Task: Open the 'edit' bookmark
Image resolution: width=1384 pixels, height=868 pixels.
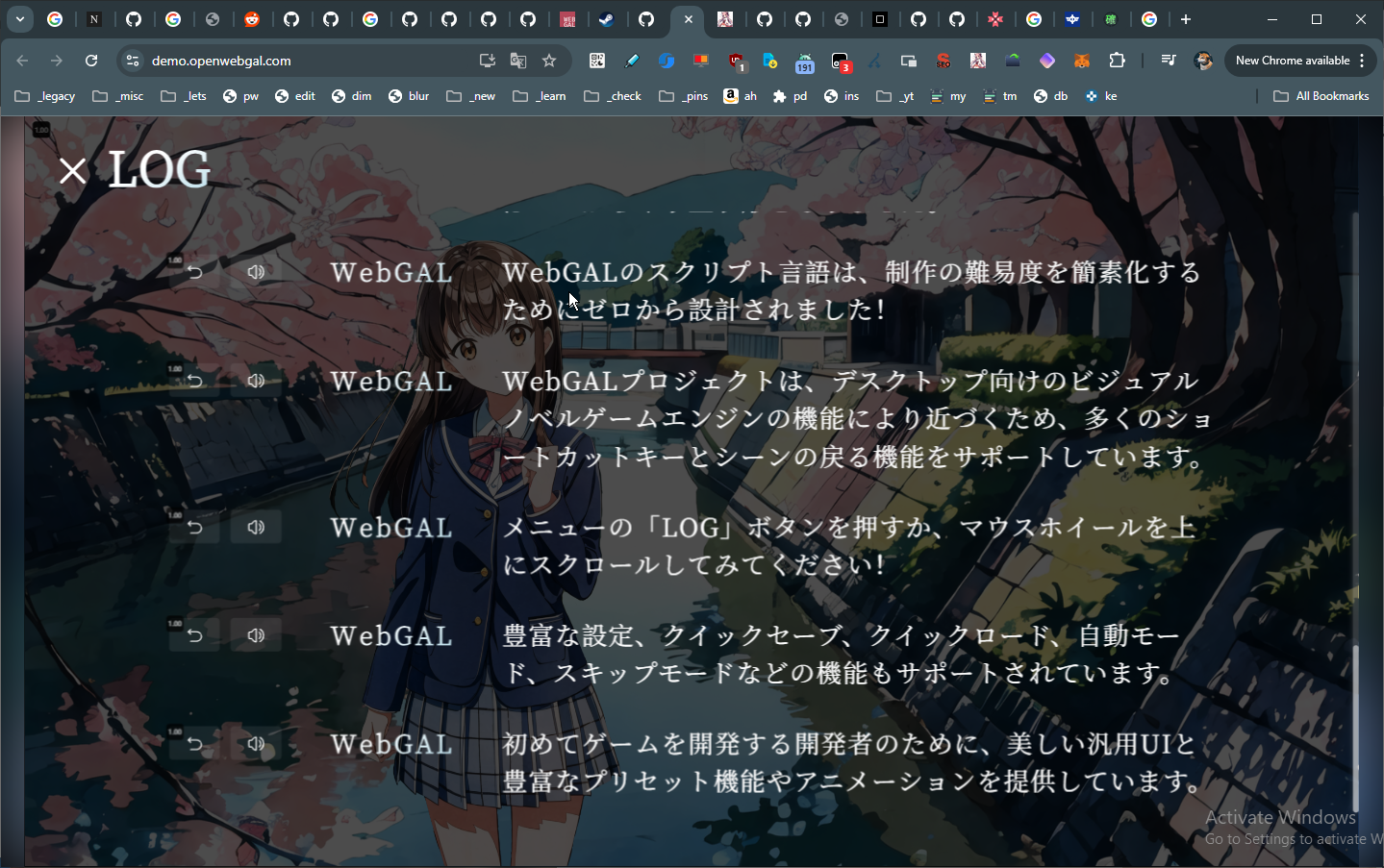Action: click(295, 96)
